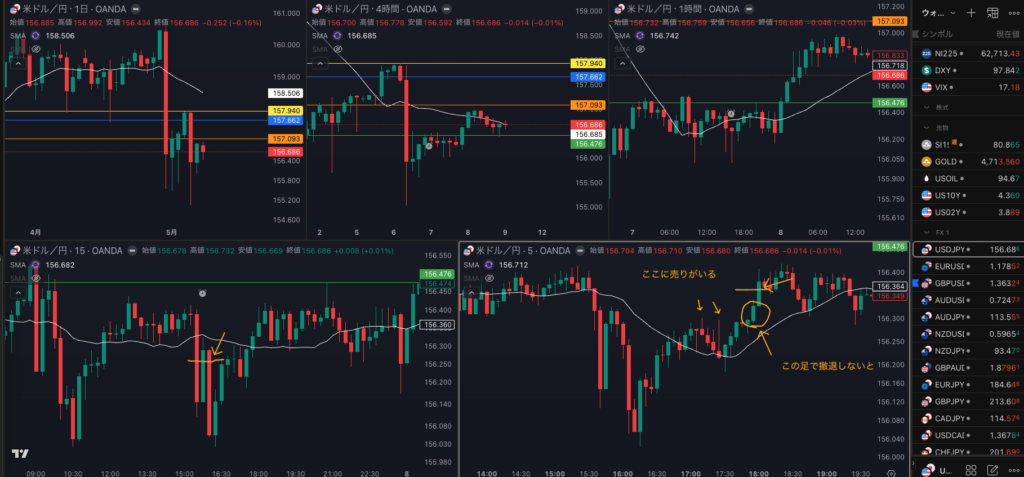This screenshot has height=477, width=1024.
Task: Collapse the 株式 section in the watchlist
Action: pos(925,107)
